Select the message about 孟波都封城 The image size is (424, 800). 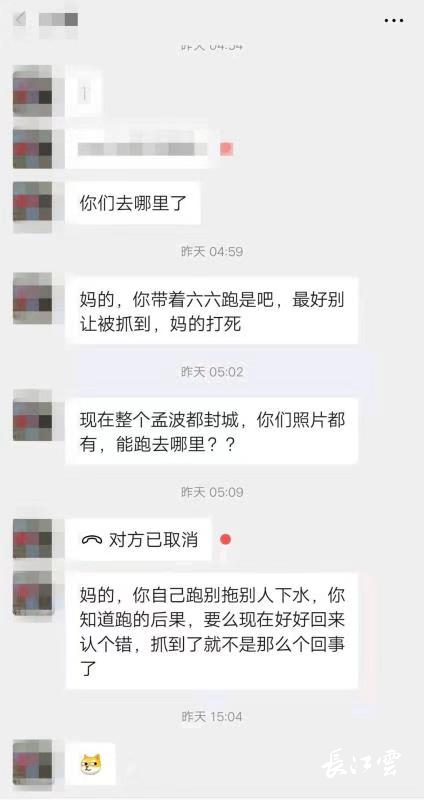[x=212, y=432]
